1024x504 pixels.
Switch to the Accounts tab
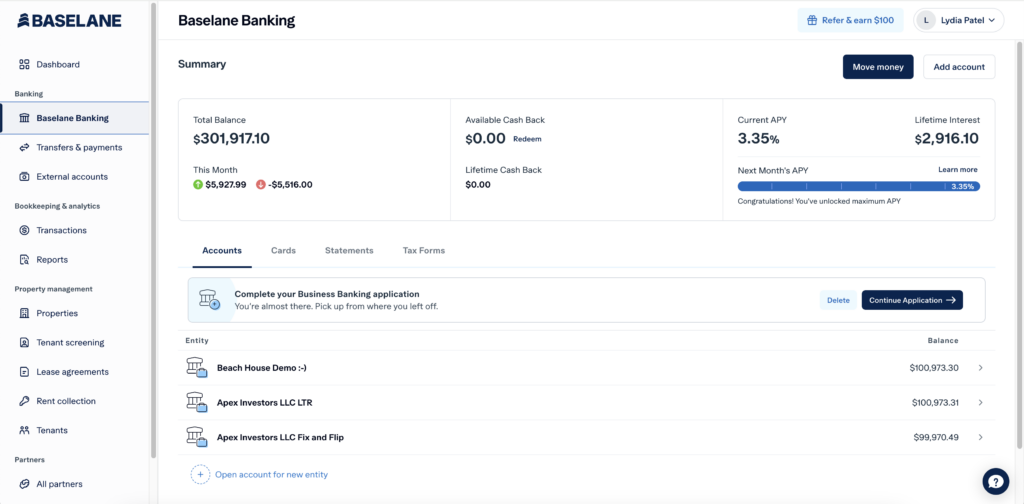[222, 251]
